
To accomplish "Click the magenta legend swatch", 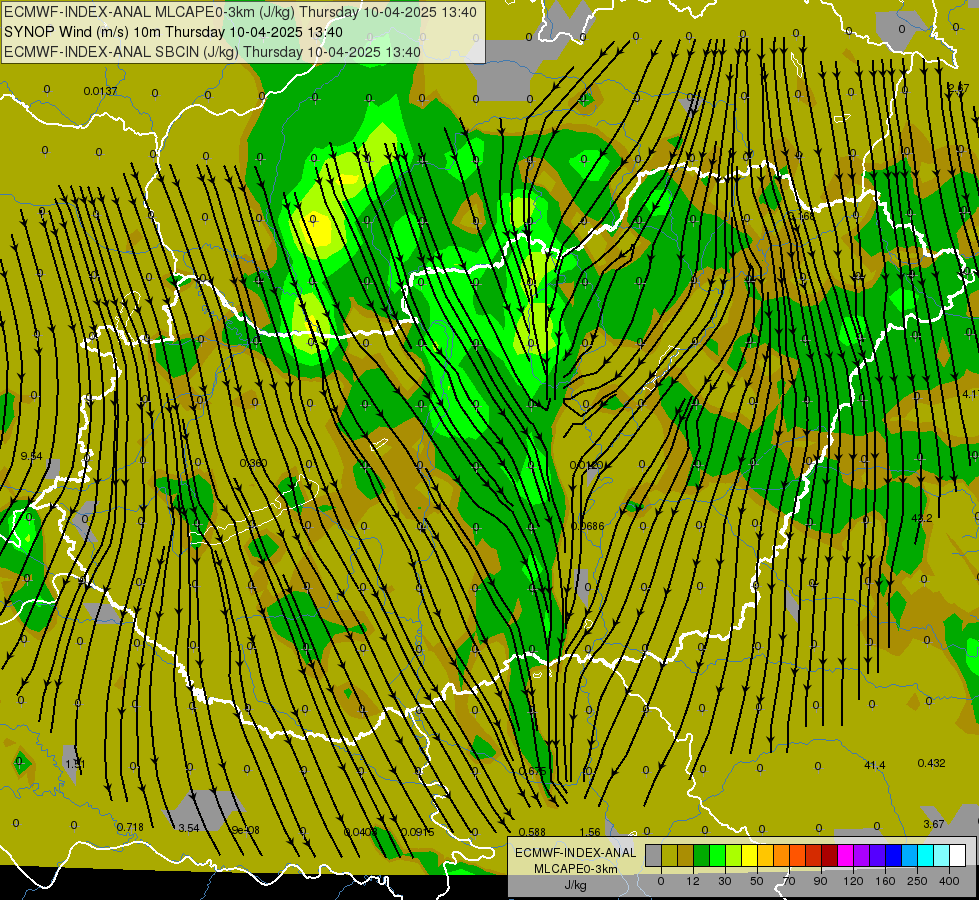I will 846,855.
